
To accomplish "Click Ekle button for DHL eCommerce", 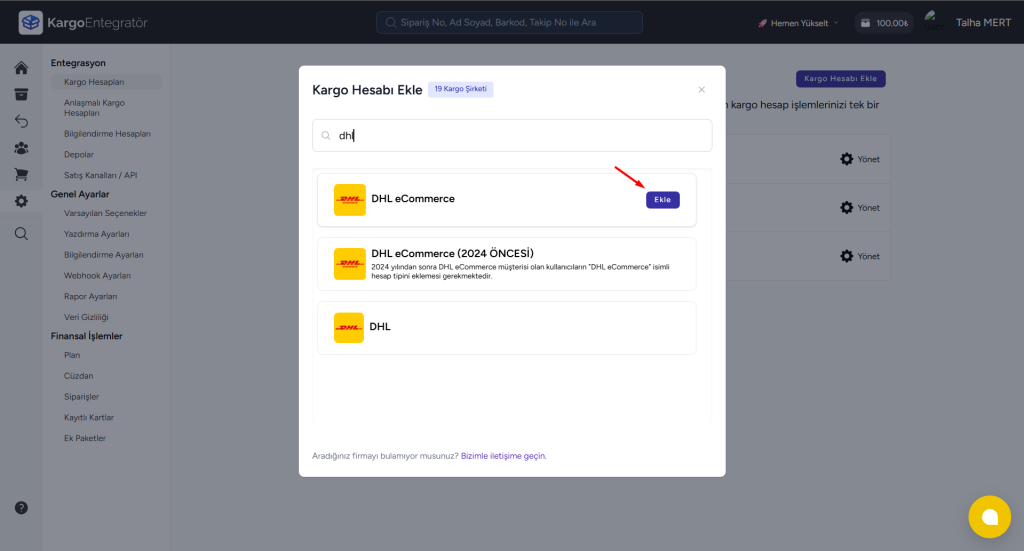I will point(662,199).
